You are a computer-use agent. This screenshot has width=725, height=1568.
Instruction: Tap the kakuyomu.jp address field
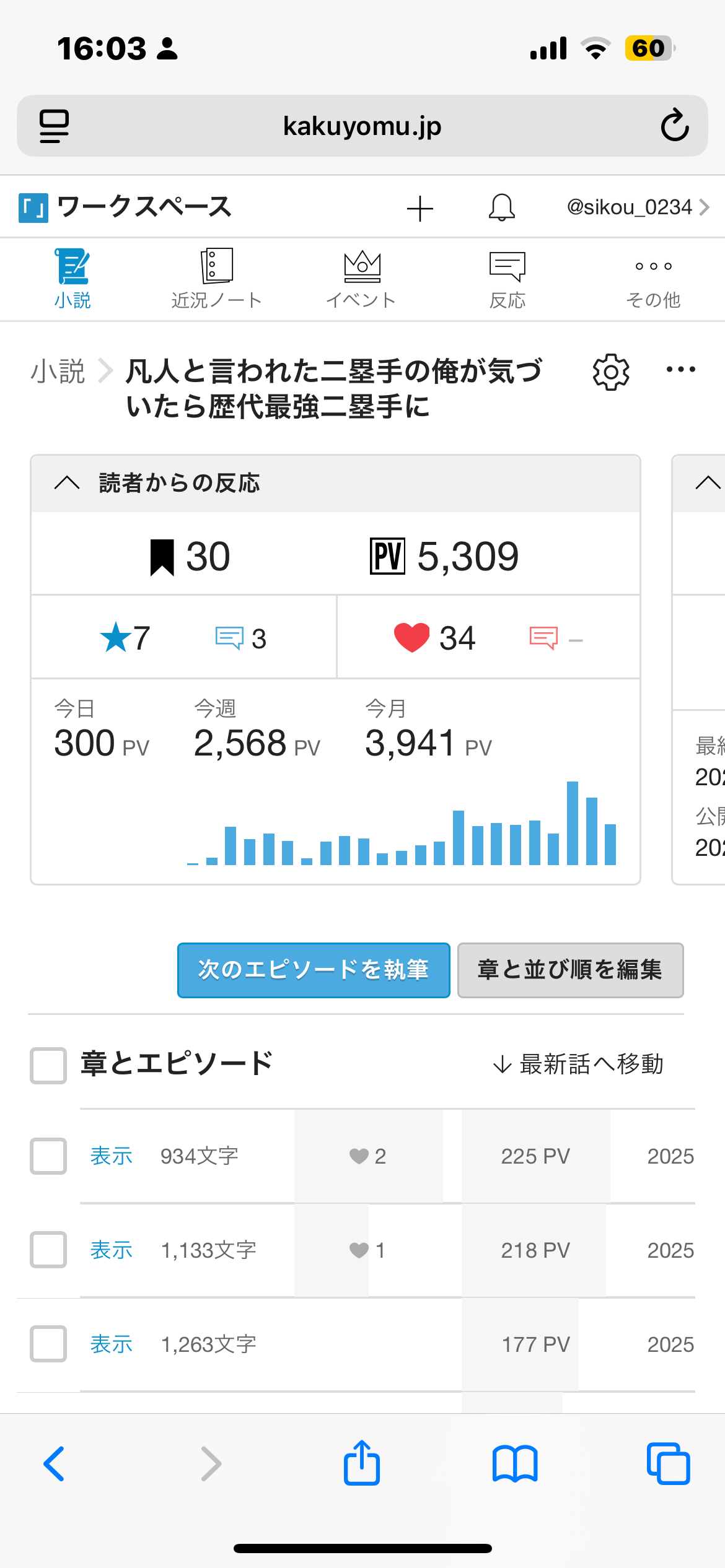pos(362,126)
